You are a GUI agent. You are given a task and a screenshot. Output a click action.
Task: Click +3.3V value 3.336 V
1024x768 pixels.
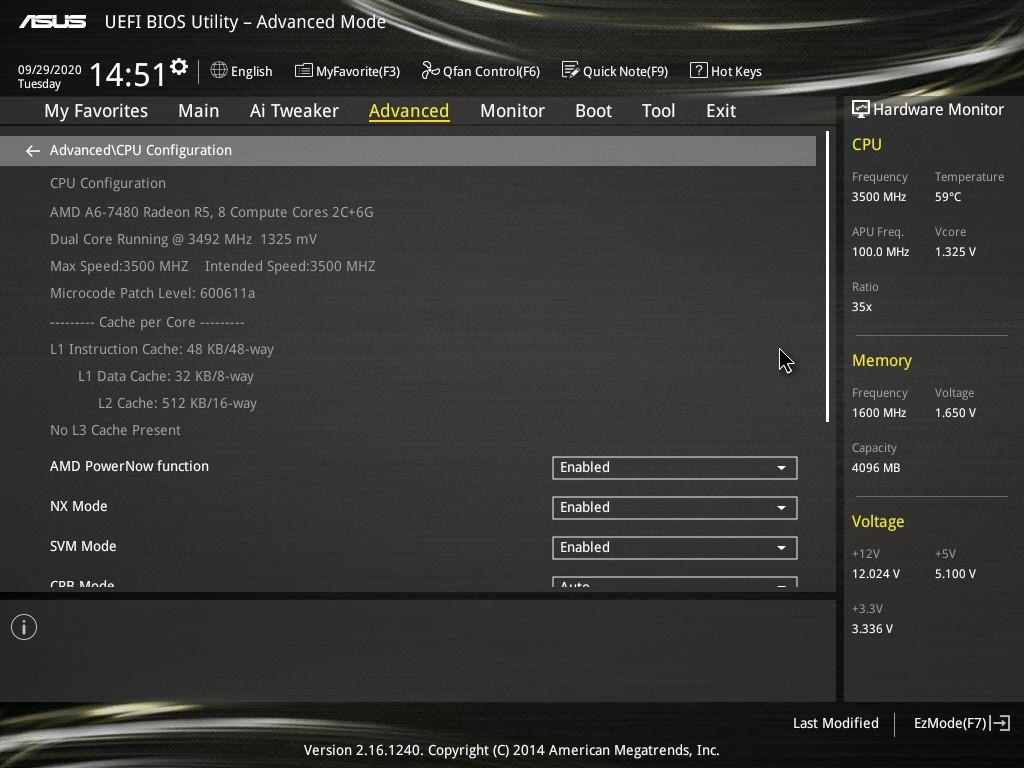[x=872, y=629]
